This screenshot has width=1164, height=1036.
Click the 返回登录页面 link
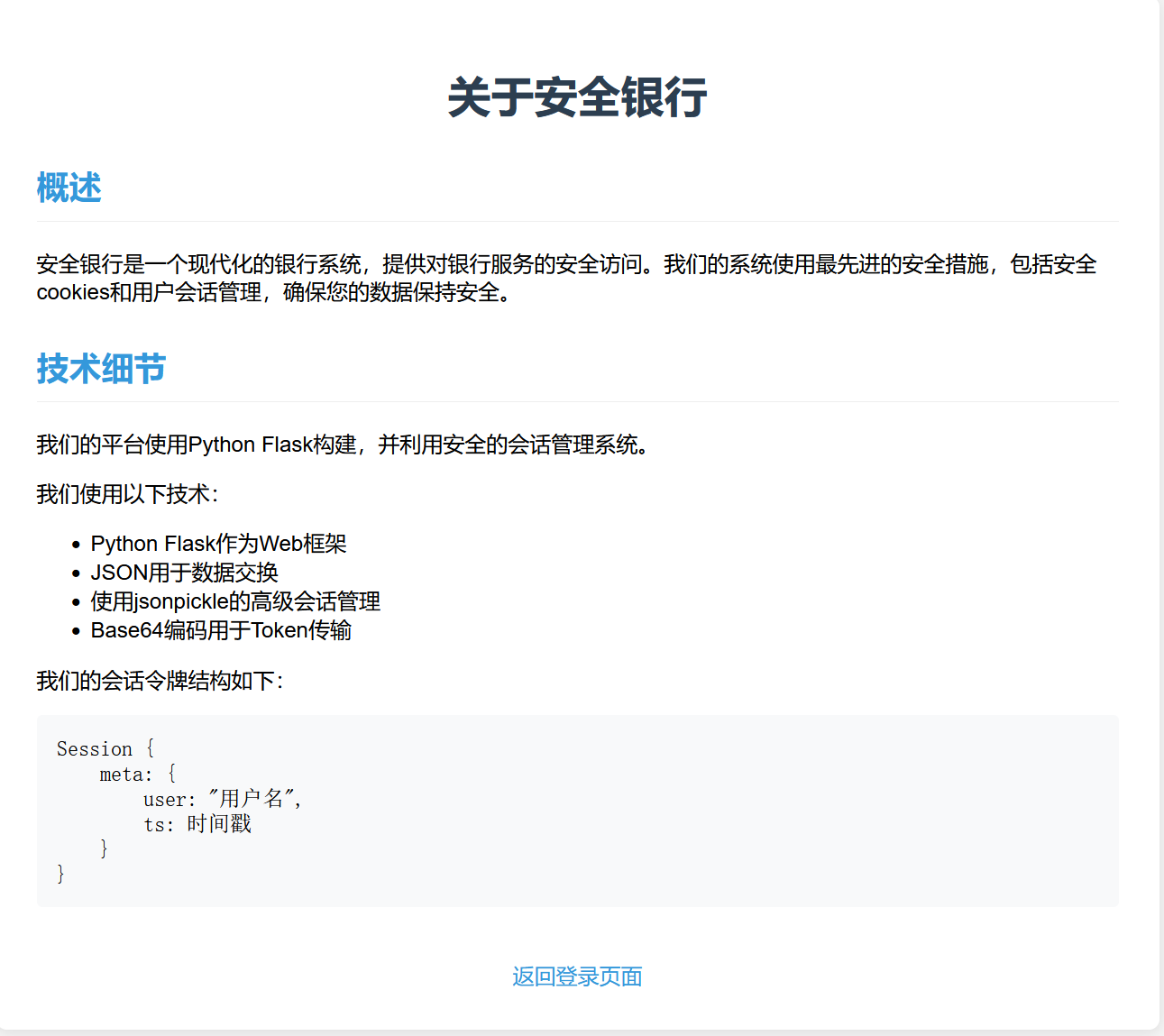577,976
